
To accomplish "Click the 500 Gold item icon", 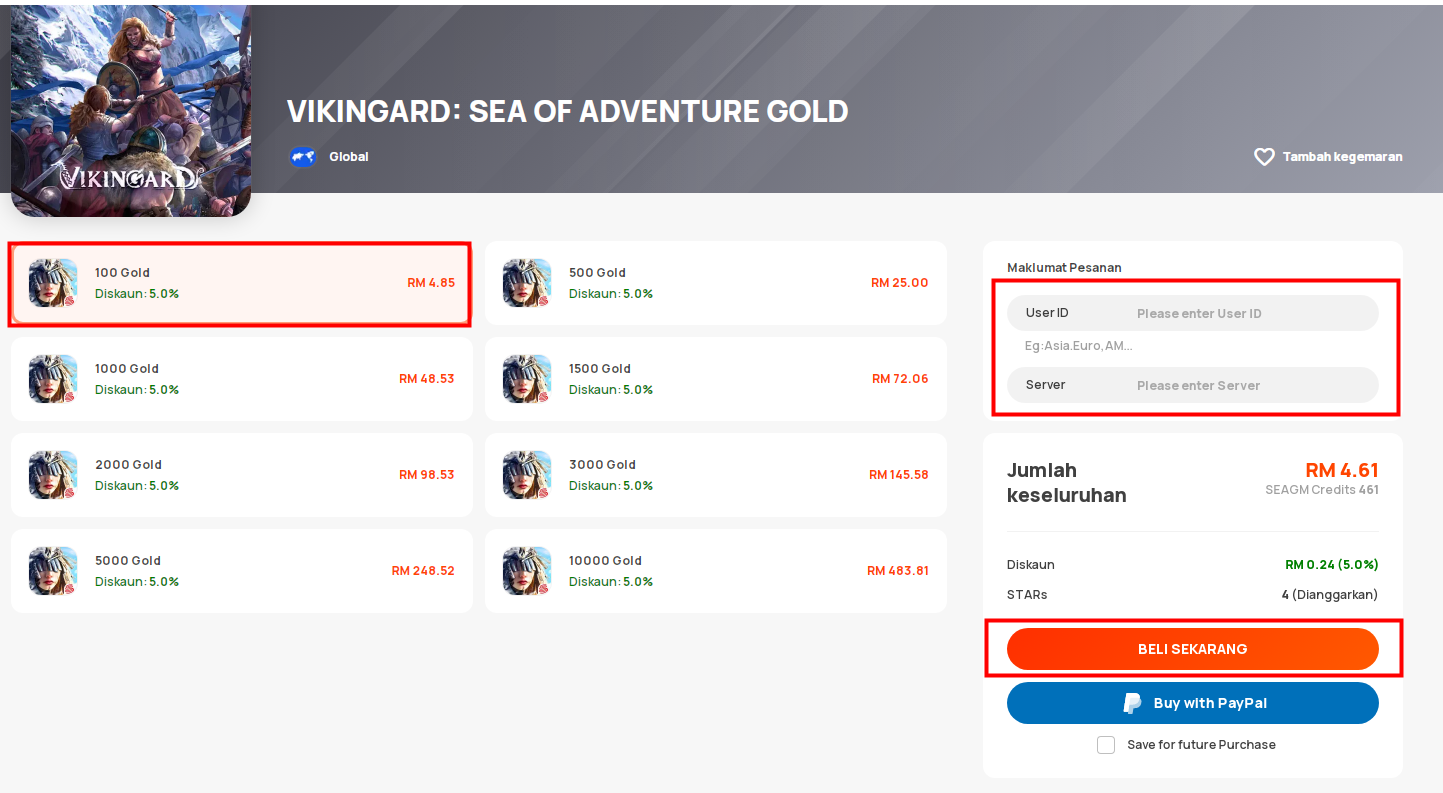I will (x=527, y=283).
